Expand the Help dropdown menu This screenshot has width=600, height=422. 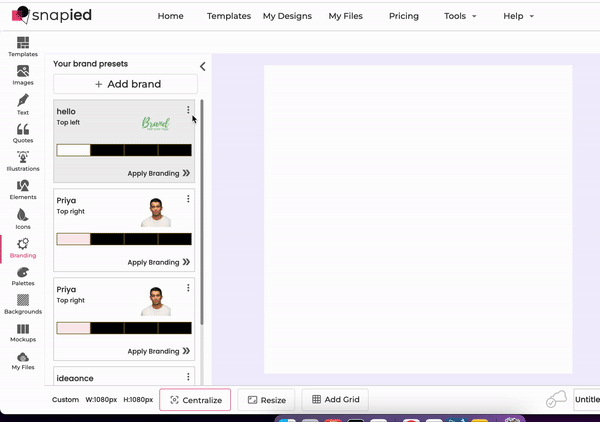(x=518, y=16)
